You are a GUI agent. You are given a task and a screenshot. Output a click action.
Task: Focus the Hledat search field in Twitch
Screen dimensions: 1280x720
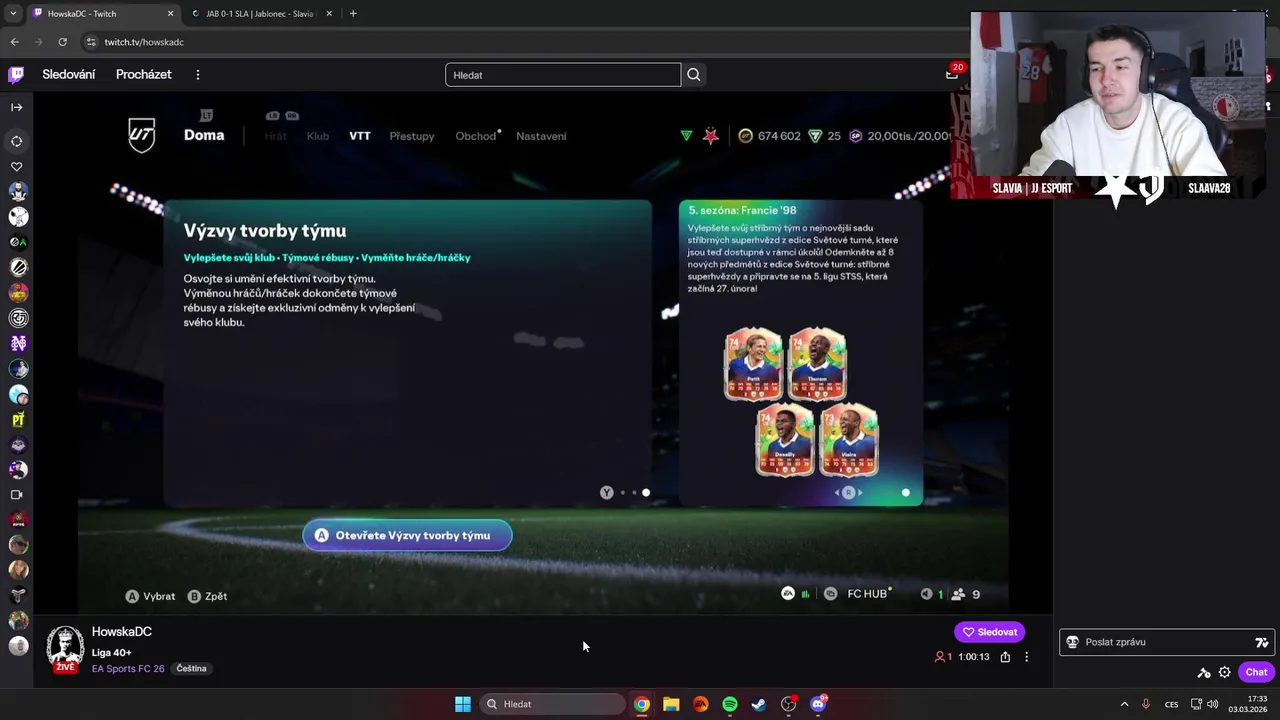[563, 75]
